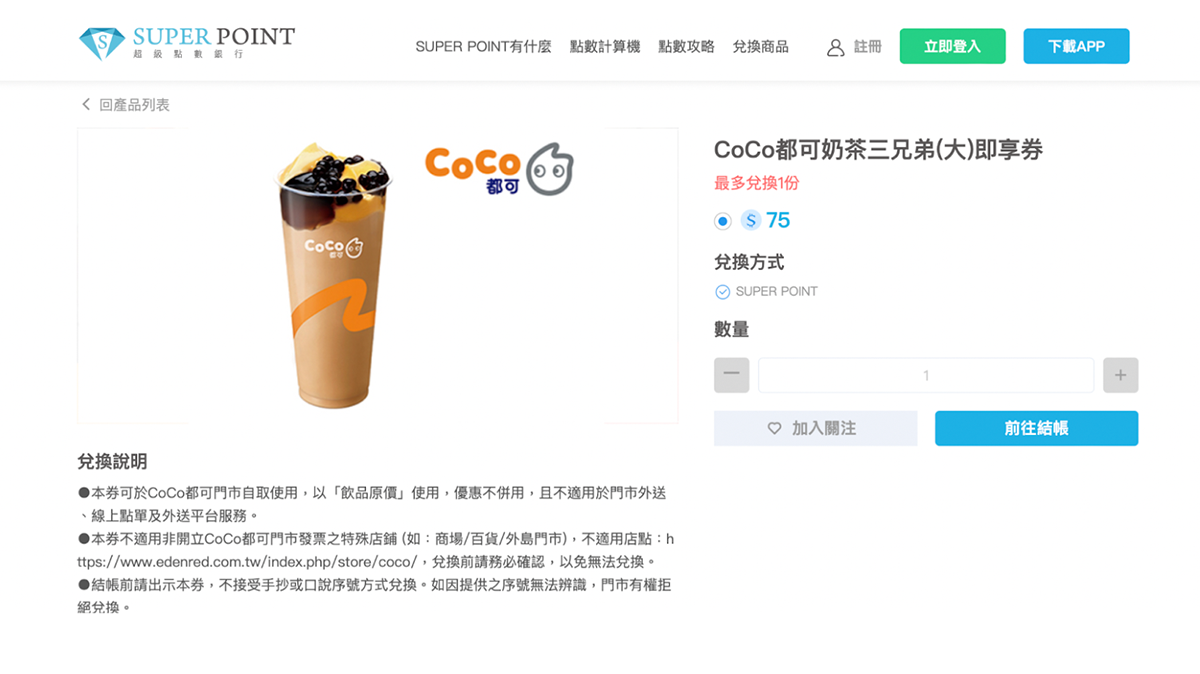This screenshot has height=674, width=1200.
Task: Select the 75 points radio button
Action: click(723, 221)
